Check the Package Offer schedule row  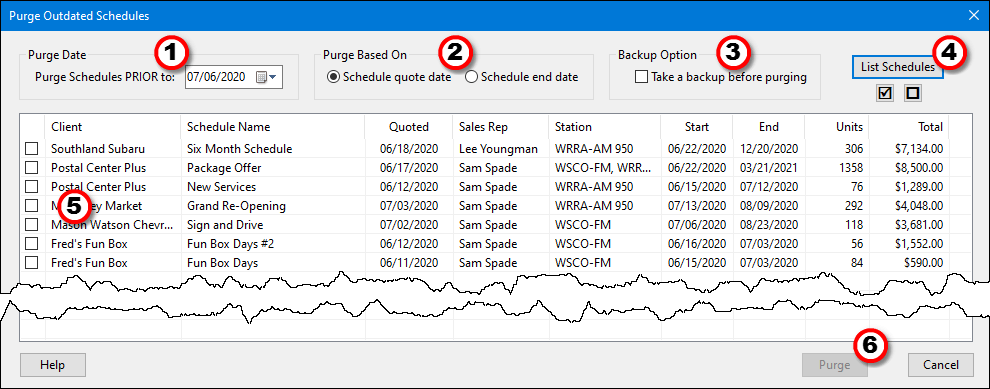[32, 168]
